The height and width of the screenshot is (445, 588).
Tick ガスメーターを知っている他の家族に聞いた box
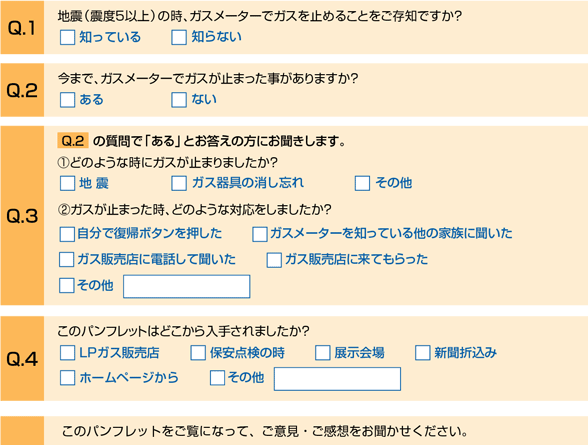[260, 234]
